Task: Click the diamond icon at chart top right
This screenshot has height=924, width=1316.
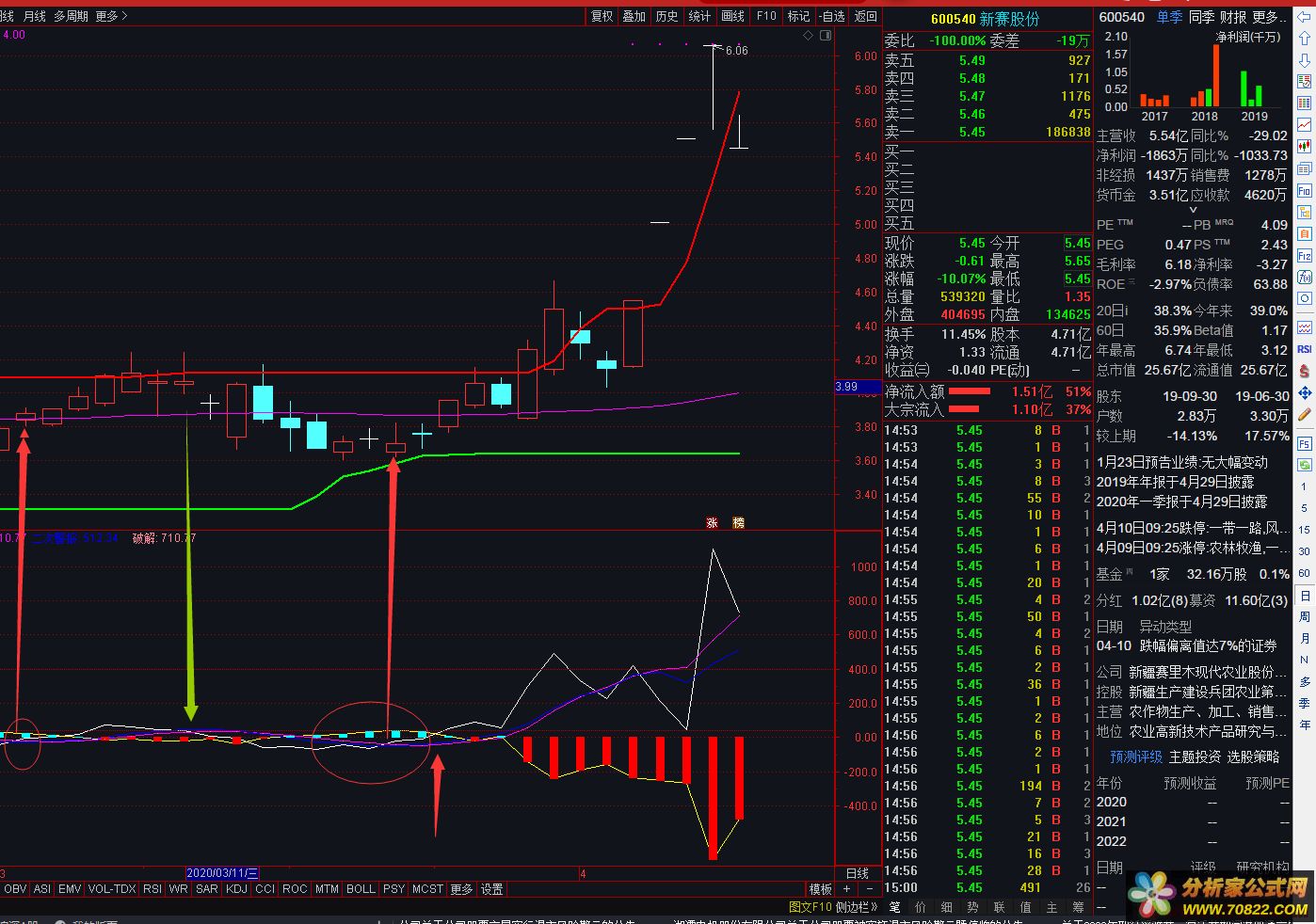Action: tap(808, 36)
